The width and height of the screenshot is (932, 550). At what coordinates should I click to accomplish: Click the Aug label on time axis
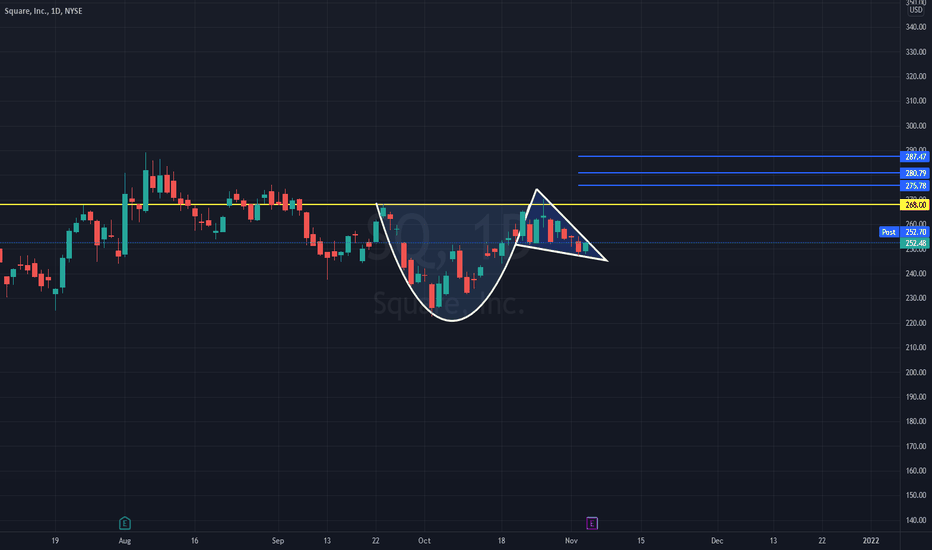124,540
